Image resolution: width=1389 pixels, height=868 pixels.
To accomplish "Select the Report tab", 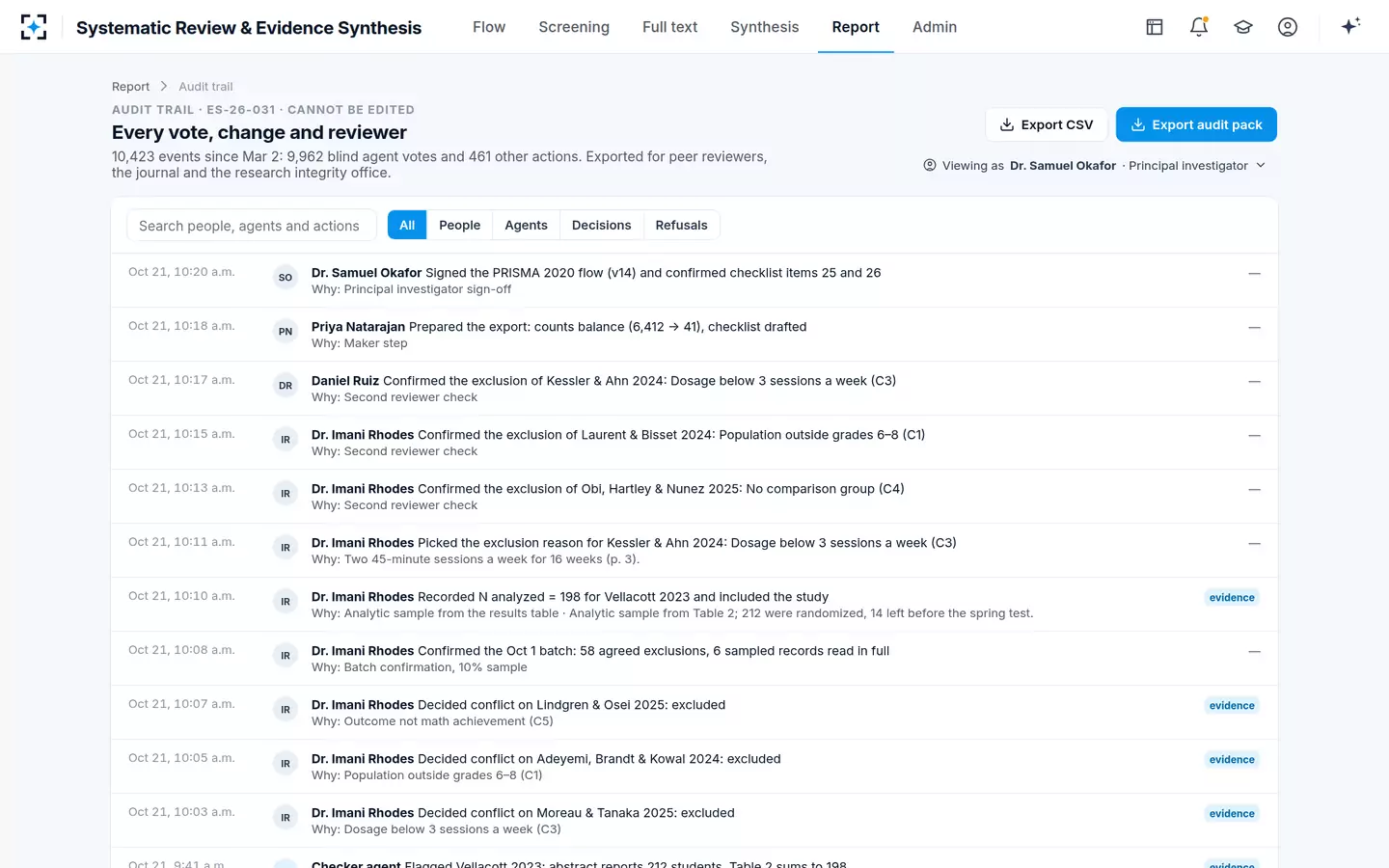I will coord(856,27).
